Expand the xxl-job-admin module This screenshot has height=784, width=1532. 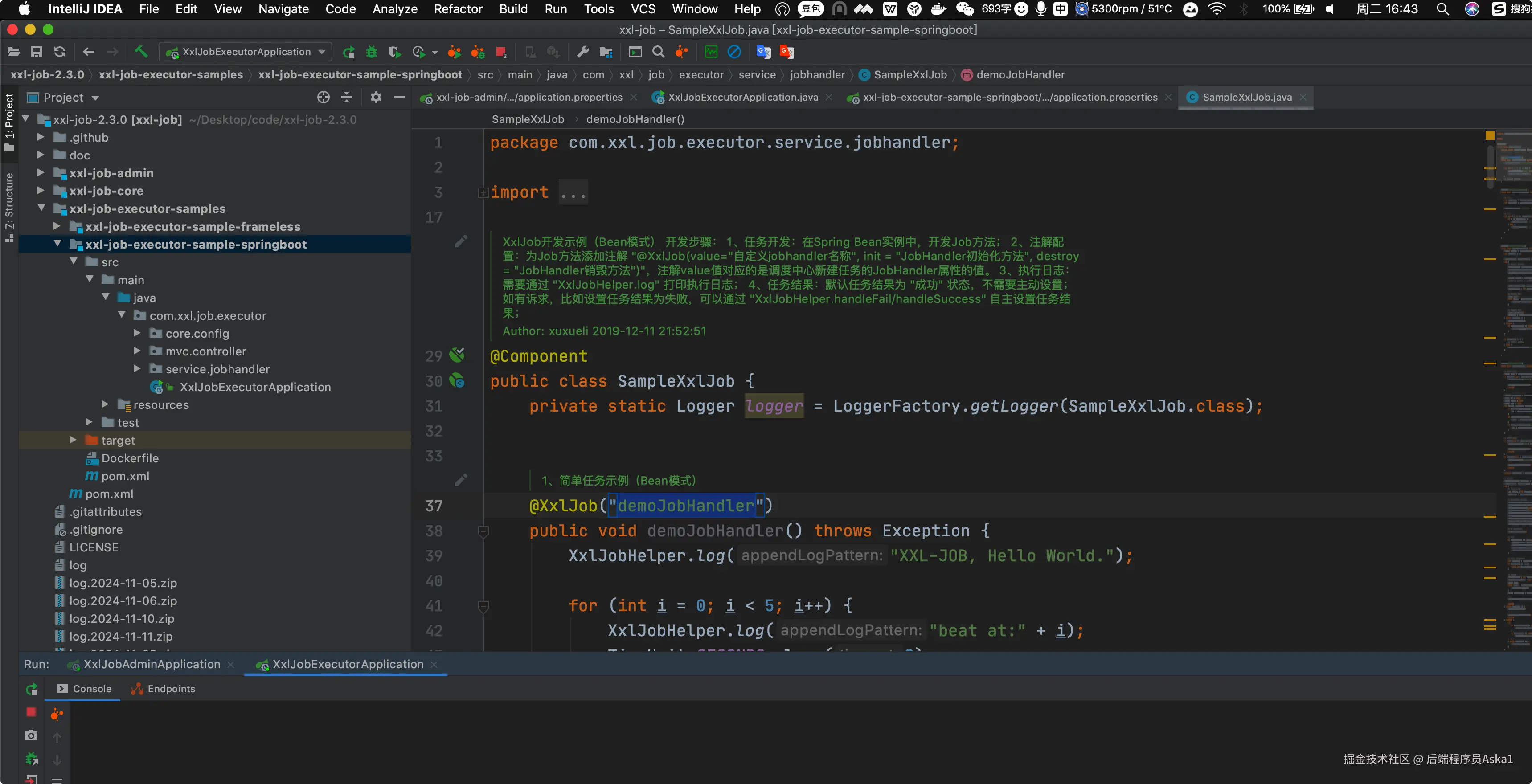click(x=41, y=173)
